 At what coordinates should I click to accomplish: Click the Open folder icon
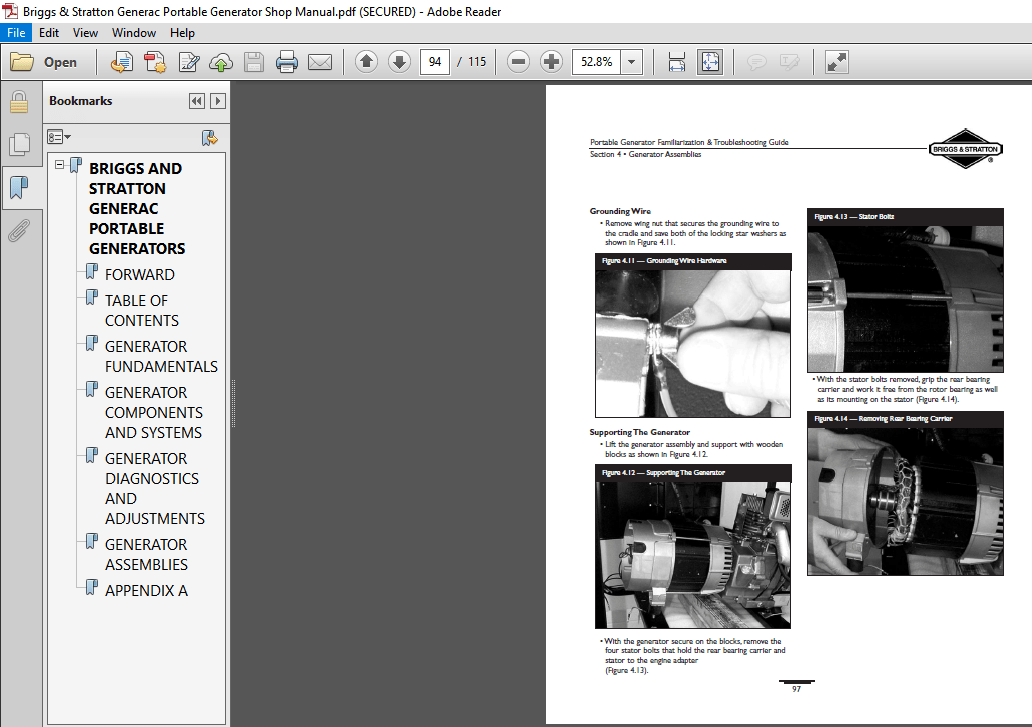[x=22, y=62]
